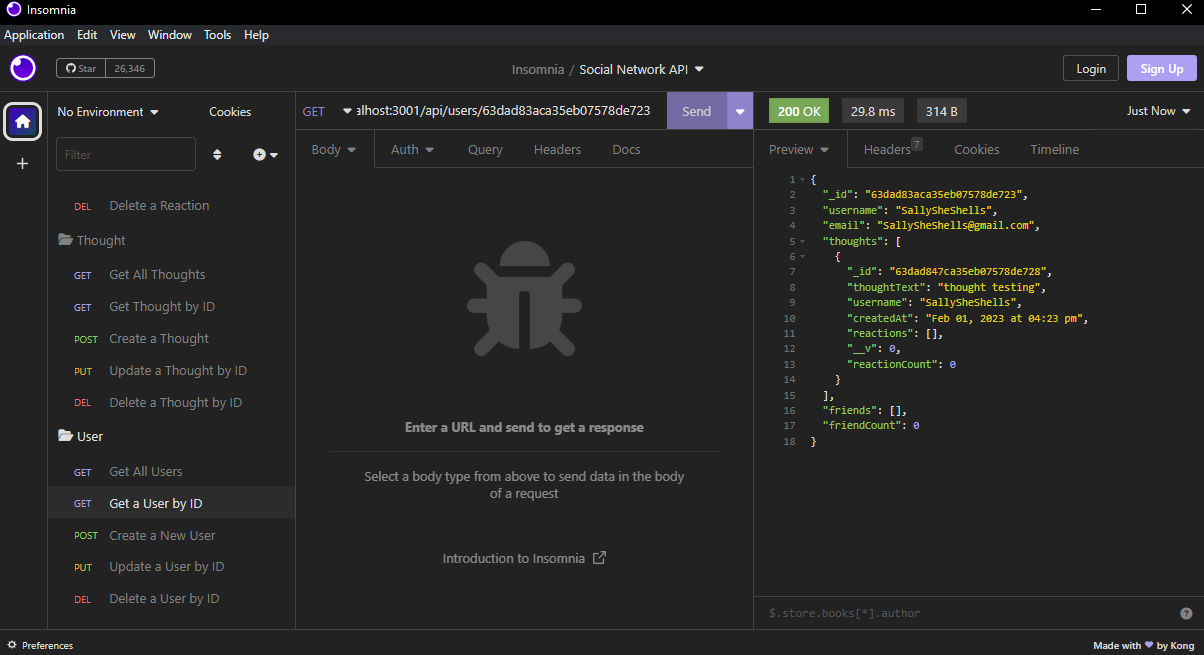This screenshot has height=655, width=1204.
Task: Click the 29.8 ms response time badge
Action: (873, 111)
